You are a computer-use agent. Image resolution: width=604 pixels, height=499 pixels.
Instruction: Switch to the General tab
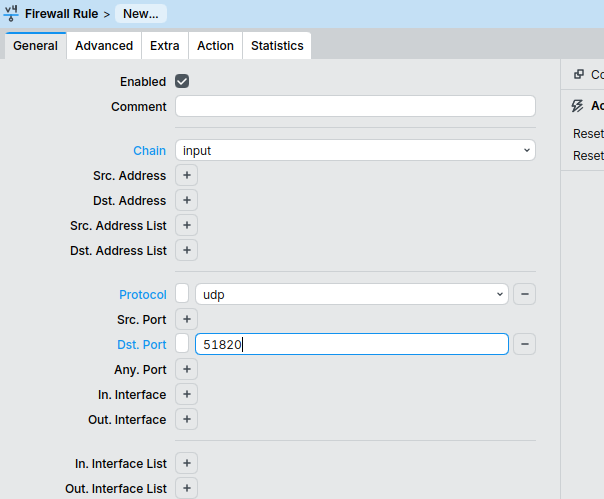35,45
